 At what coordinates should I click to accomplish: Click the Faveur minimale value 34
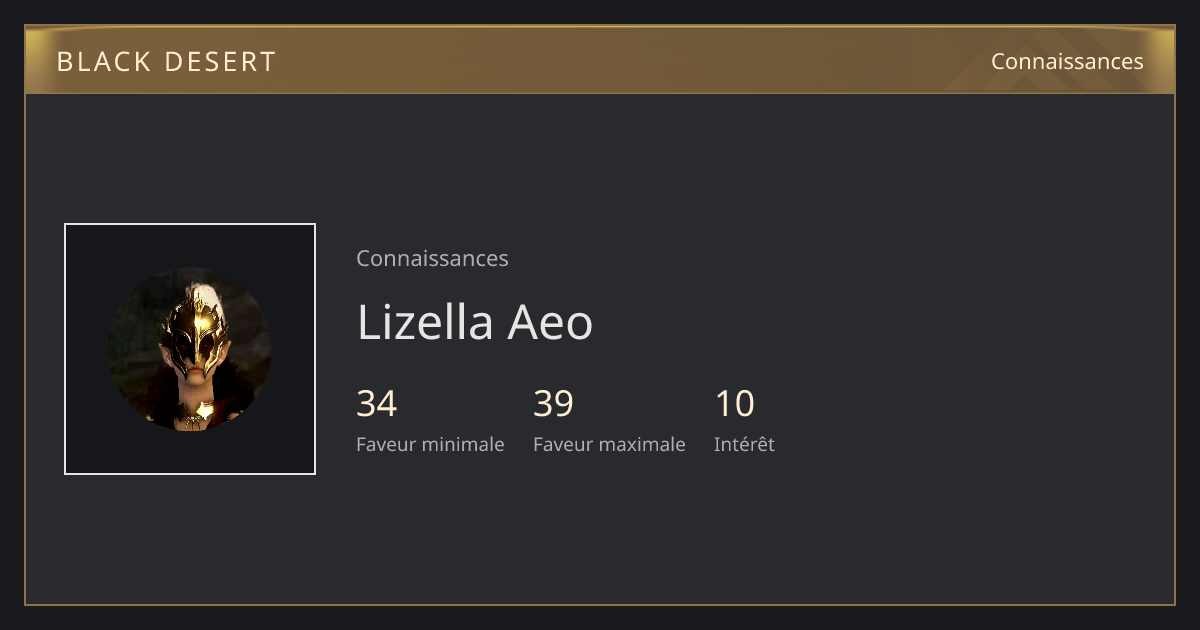377,404
